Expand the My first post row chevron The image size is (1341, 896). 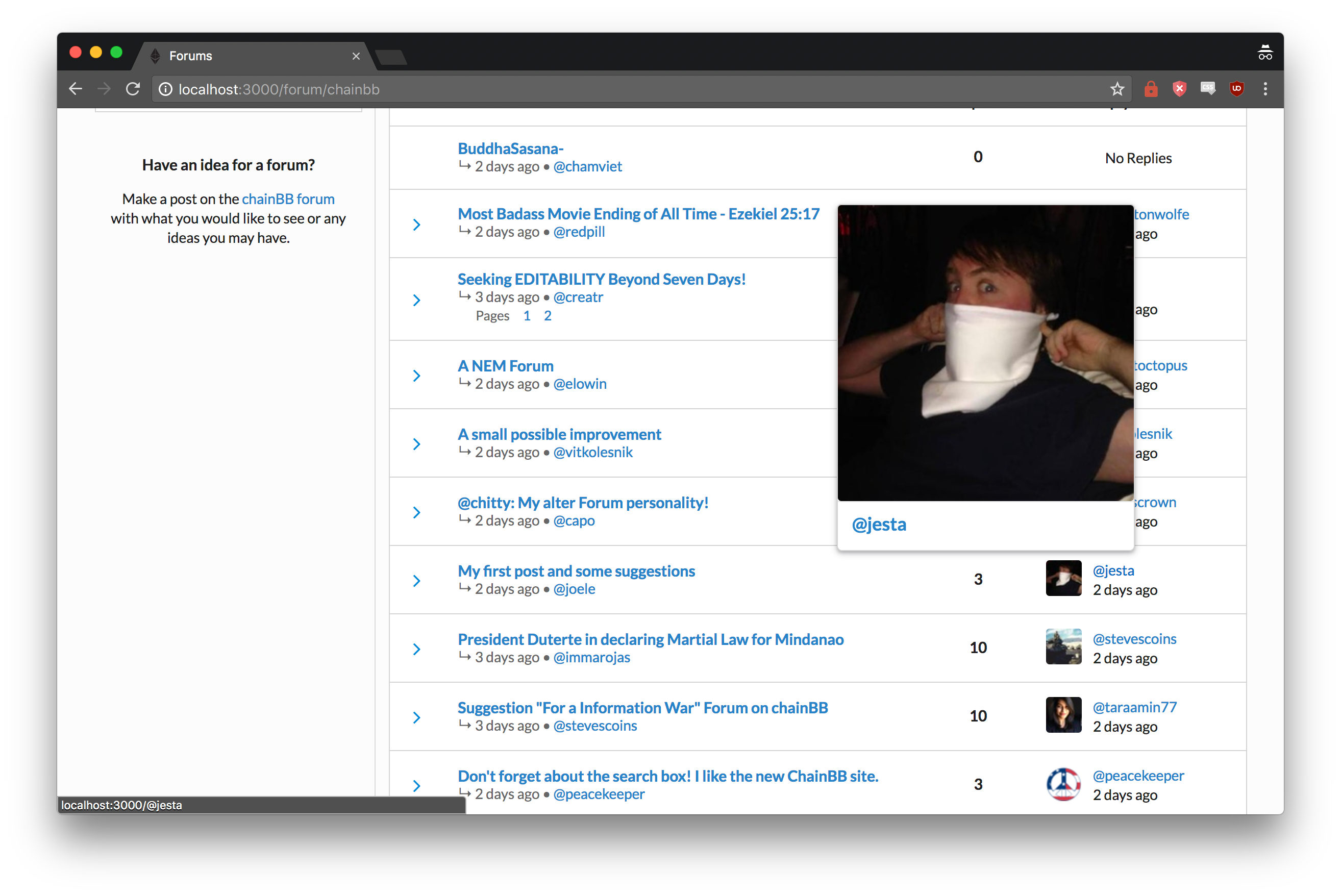click(x=416, y=581)
